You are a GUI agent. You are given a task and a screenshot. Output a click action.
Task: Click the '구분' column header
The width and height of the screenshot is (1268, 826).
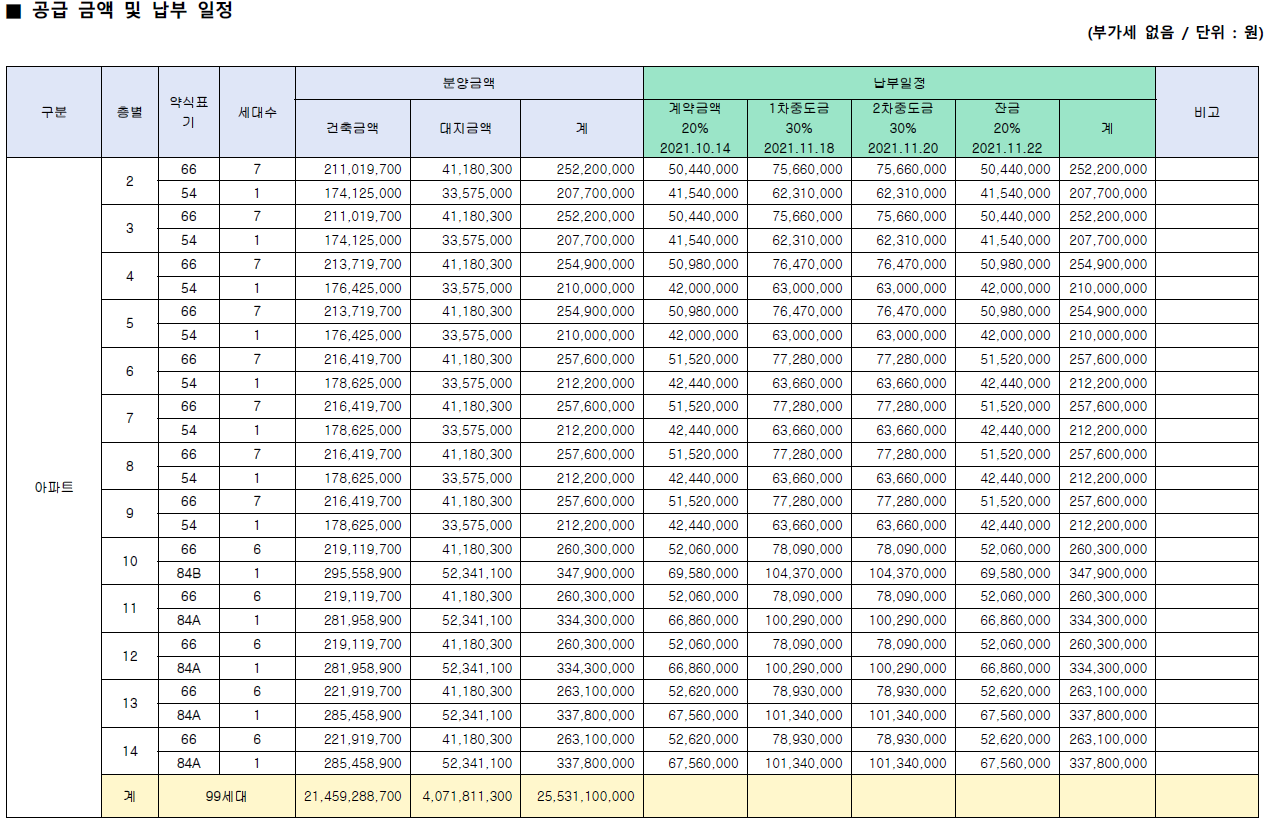click(x=54, y=112)
